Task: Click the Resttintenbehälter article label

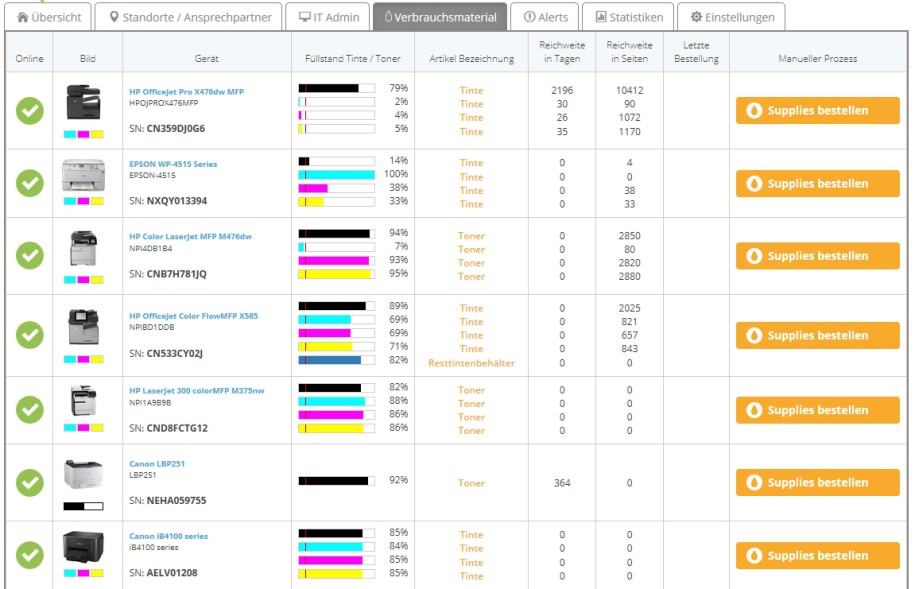Action: (x=472, y=363)
